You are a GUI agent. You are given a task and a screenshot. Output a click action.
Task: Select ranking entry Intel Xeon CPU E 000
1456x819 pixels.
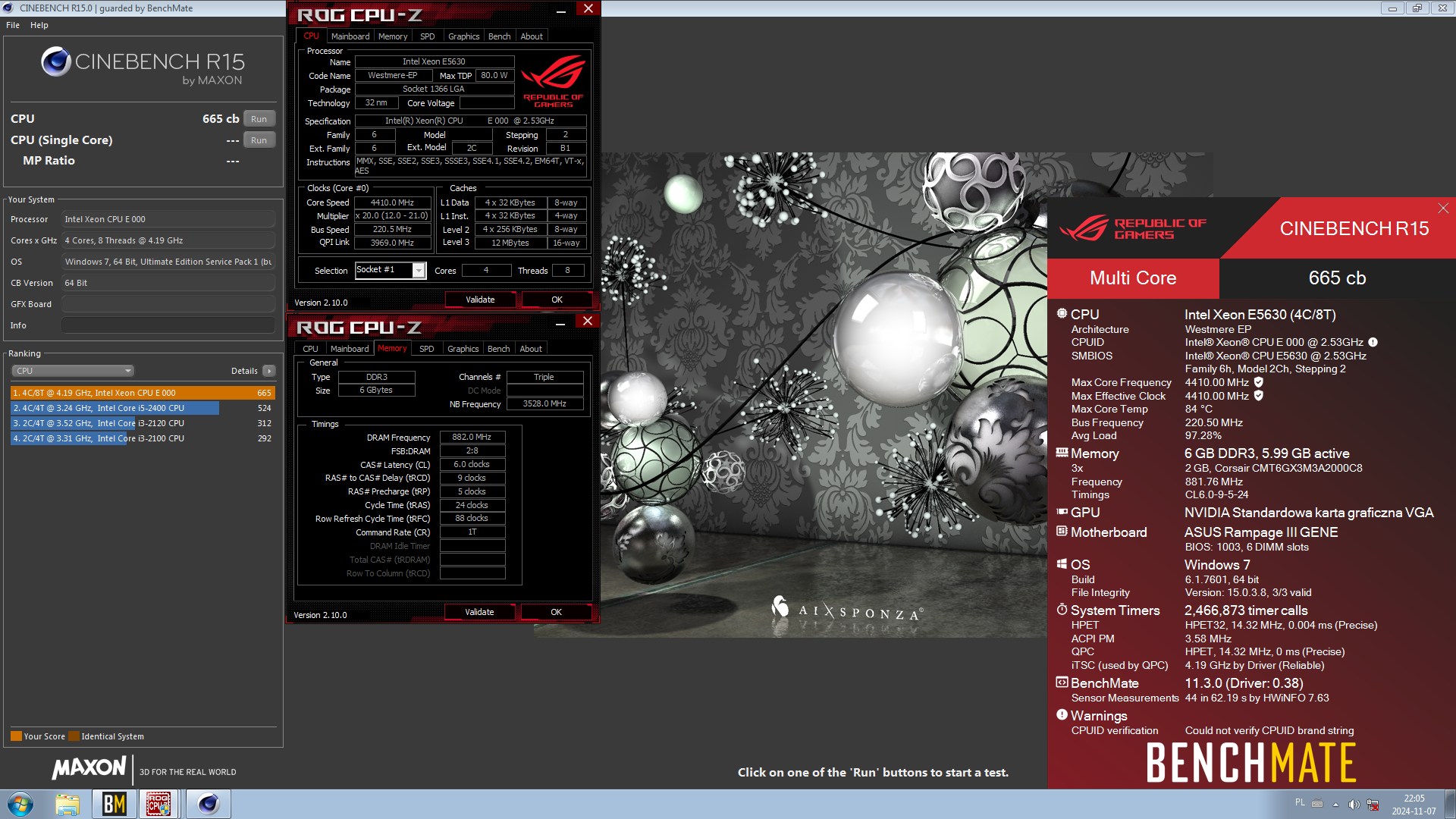(143, 393)
